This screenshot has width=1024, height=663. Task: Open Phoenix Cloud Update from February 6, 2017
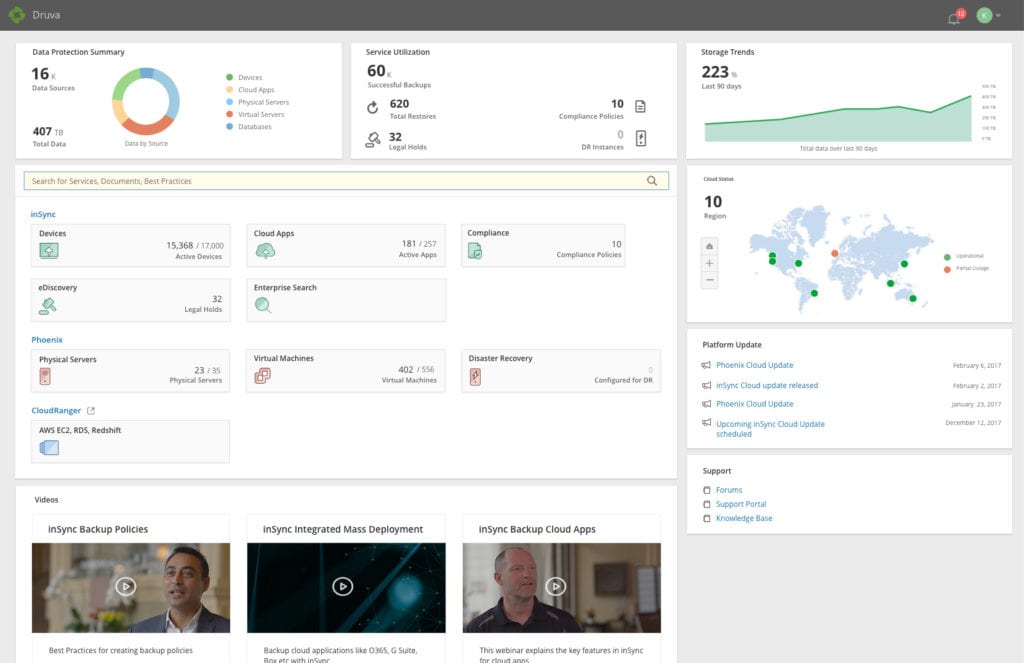(x=754, y=365)
